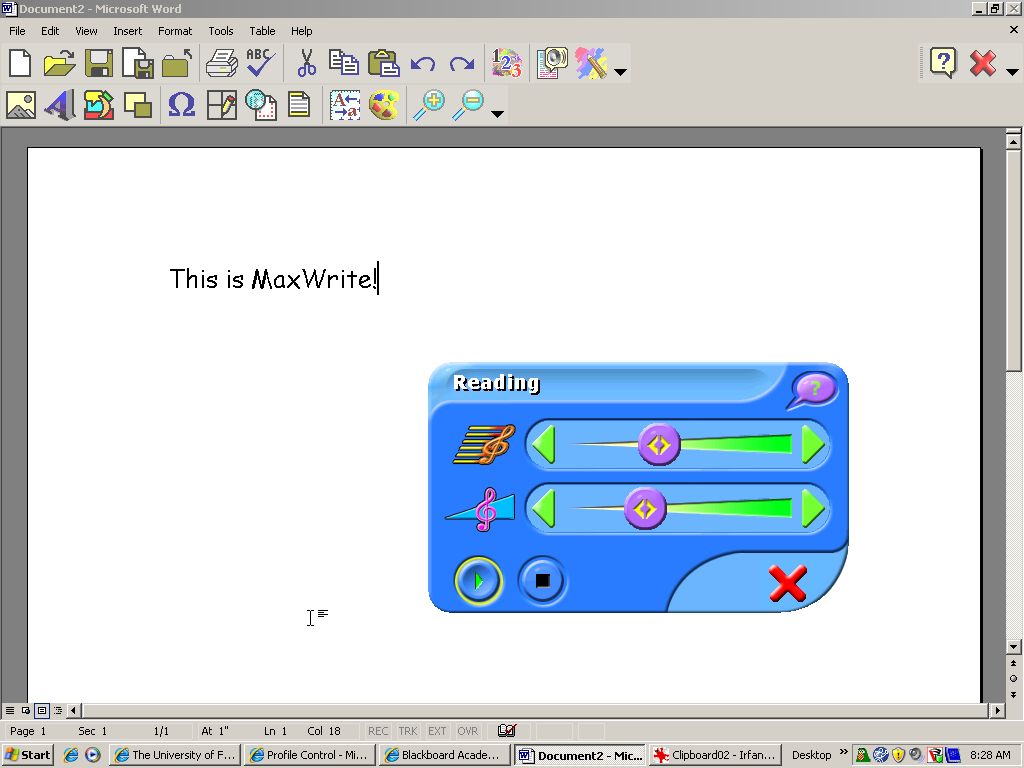Copy the selection
1024x768 pixels.
coord(344,64)
